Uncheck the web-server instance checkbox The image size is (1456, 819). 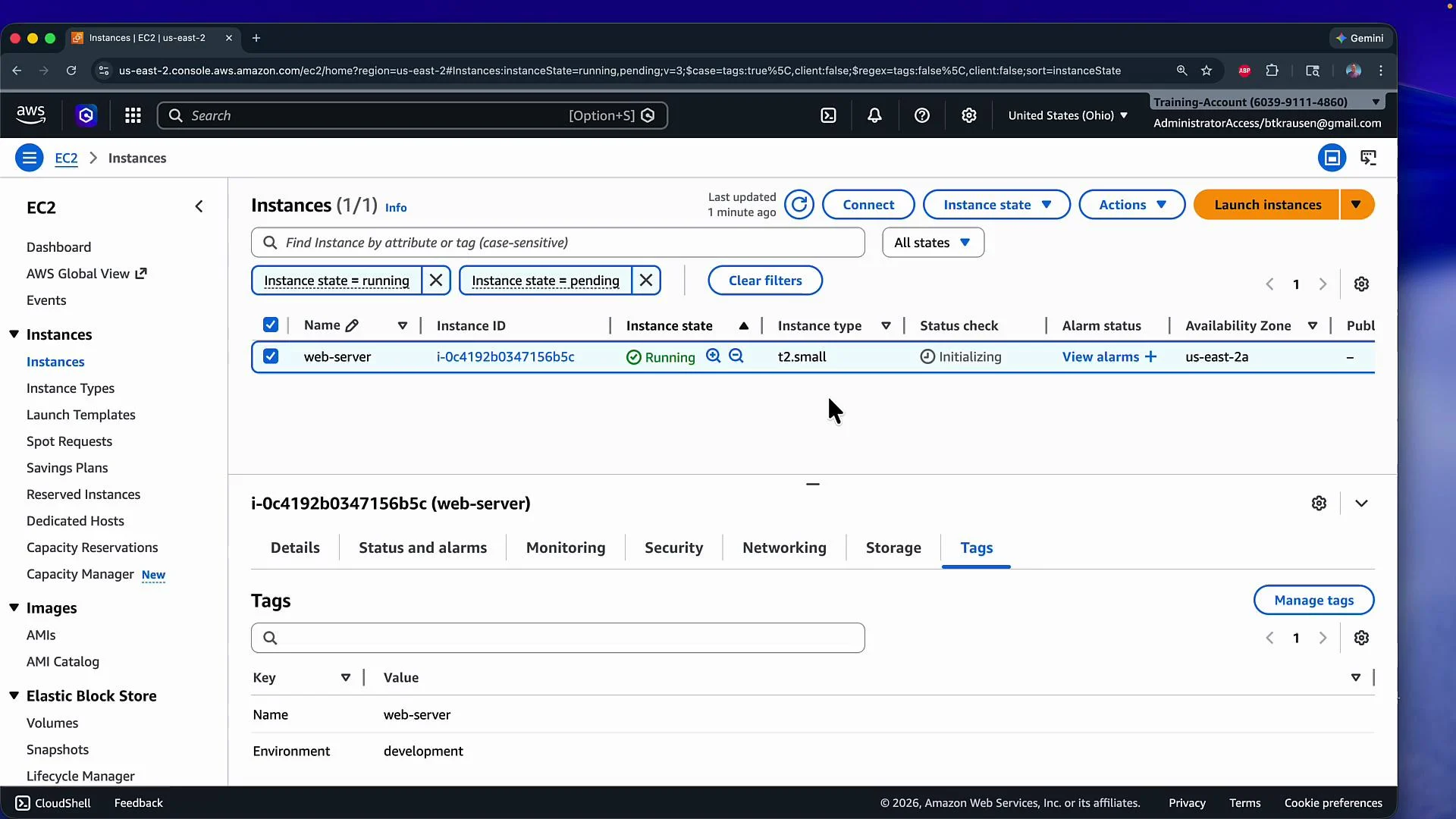pyautogui.click(x=271, y=356)
